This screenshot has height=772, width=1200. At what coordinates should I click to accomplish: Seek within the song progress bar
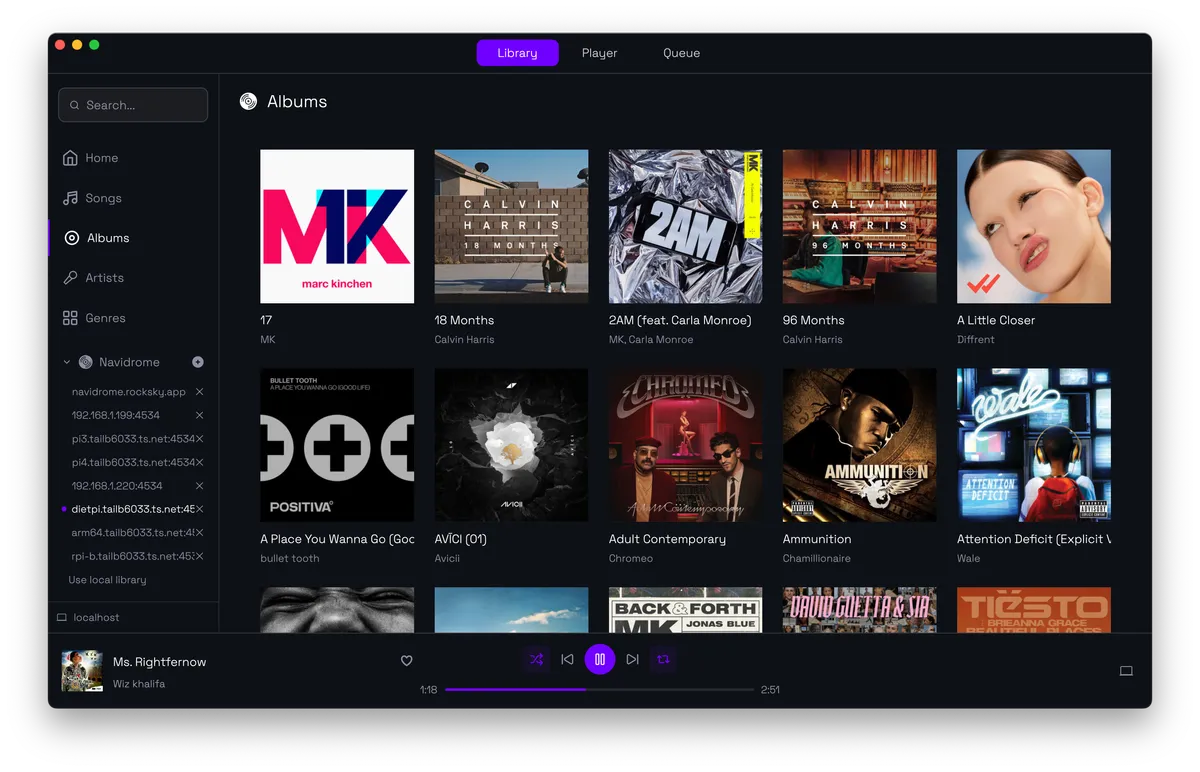click(599, 689)
